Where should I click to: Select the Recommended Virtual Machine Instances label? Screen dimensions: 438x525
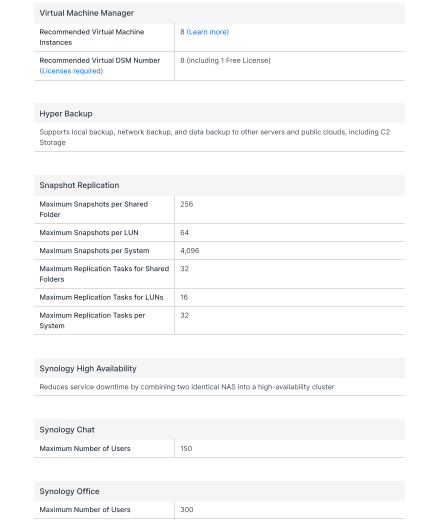click(92, 37)
